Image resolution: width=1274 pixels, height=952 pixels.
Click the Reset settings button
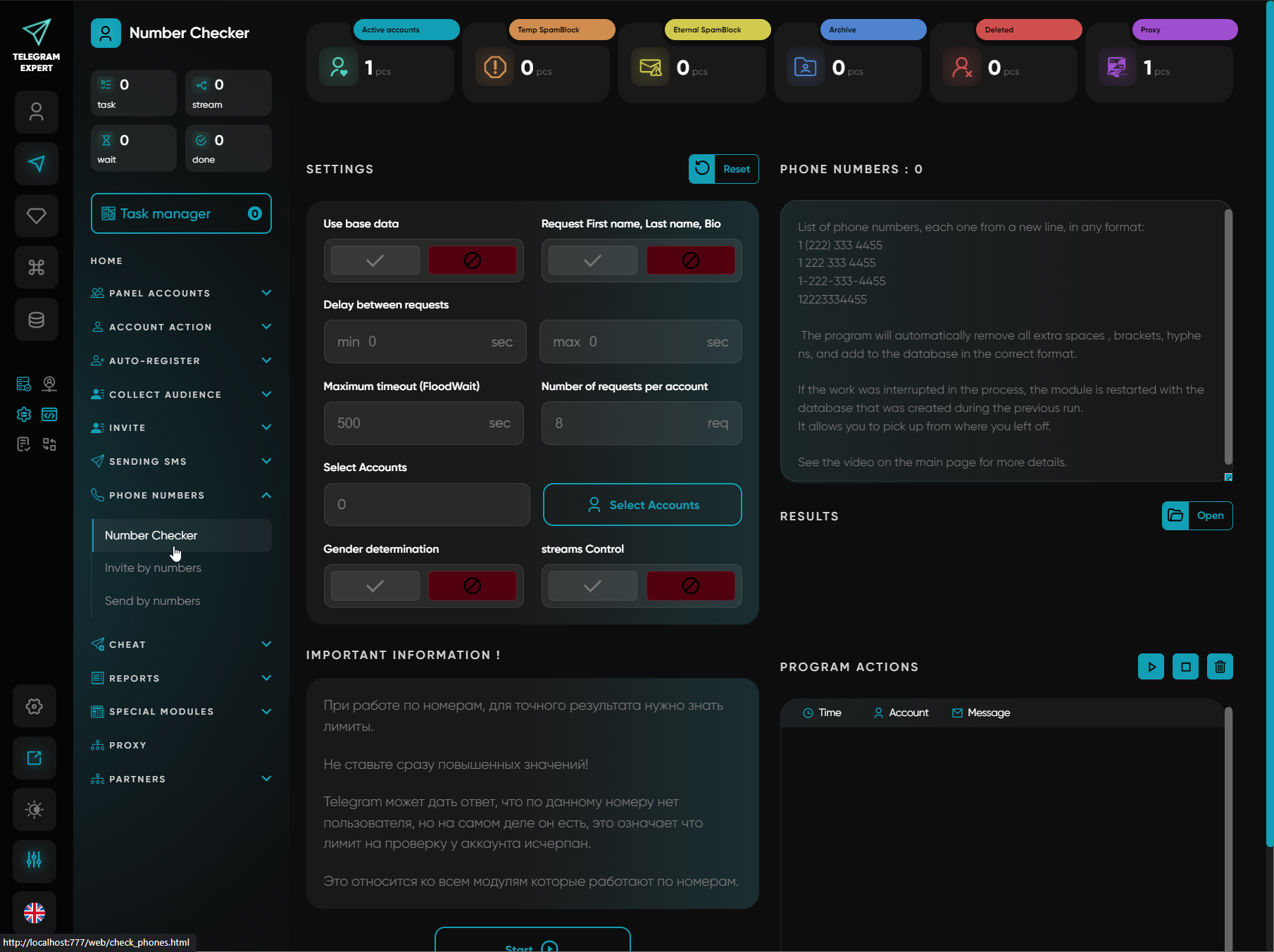[x=723, y=169]
